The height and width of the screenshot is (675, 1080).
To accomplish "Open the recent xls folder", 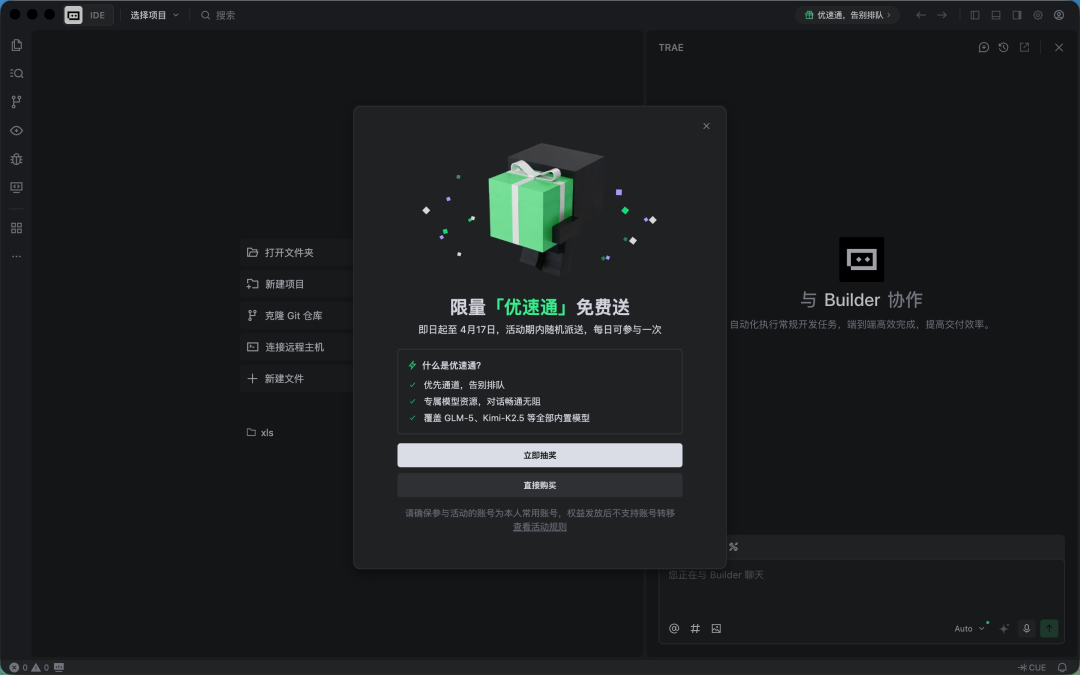I will 260,433.
